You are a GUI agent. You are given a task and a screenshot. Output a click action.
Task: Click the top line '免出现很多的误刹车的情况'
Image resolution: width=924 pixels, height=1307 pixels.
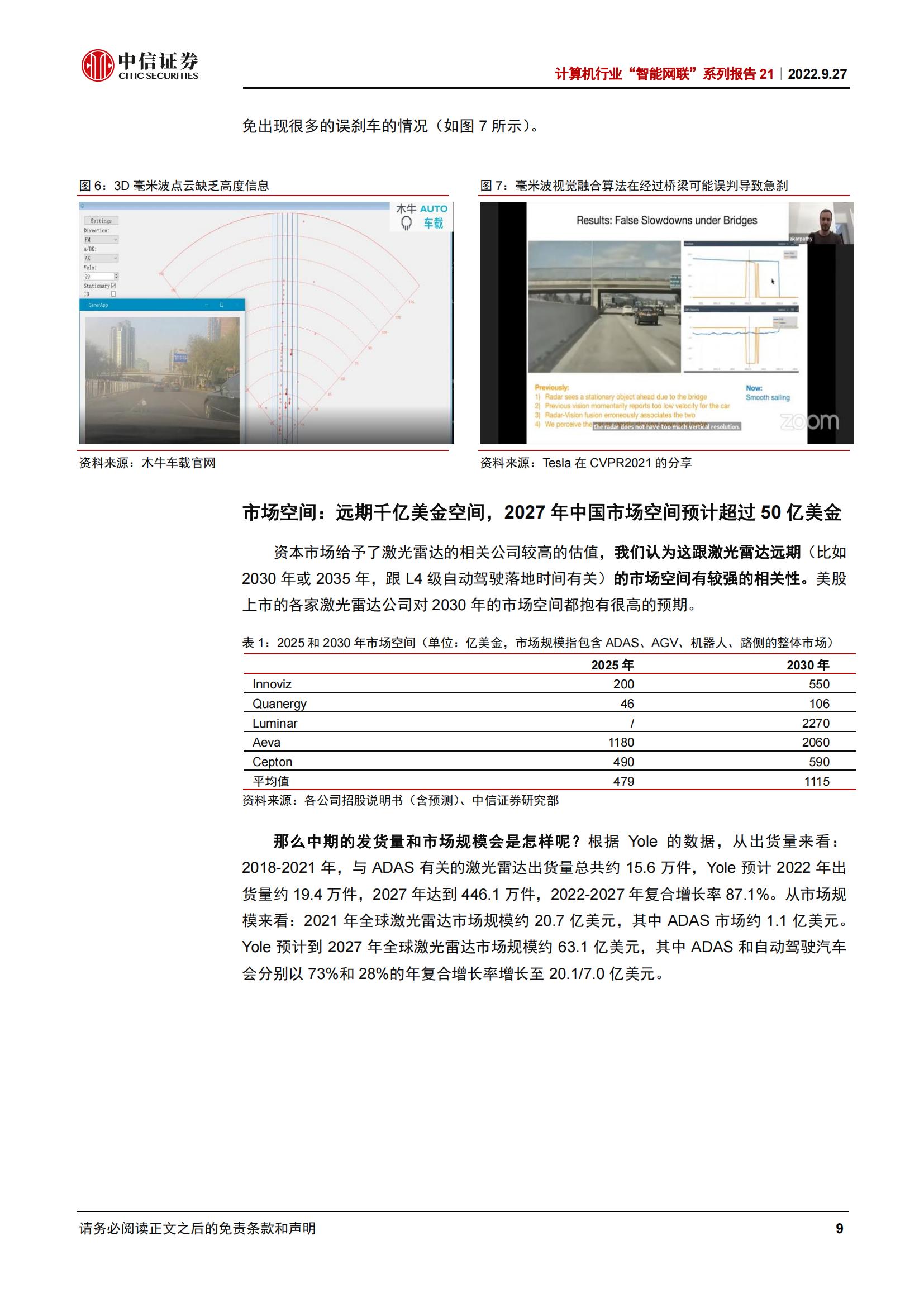(x=335, y=126)
